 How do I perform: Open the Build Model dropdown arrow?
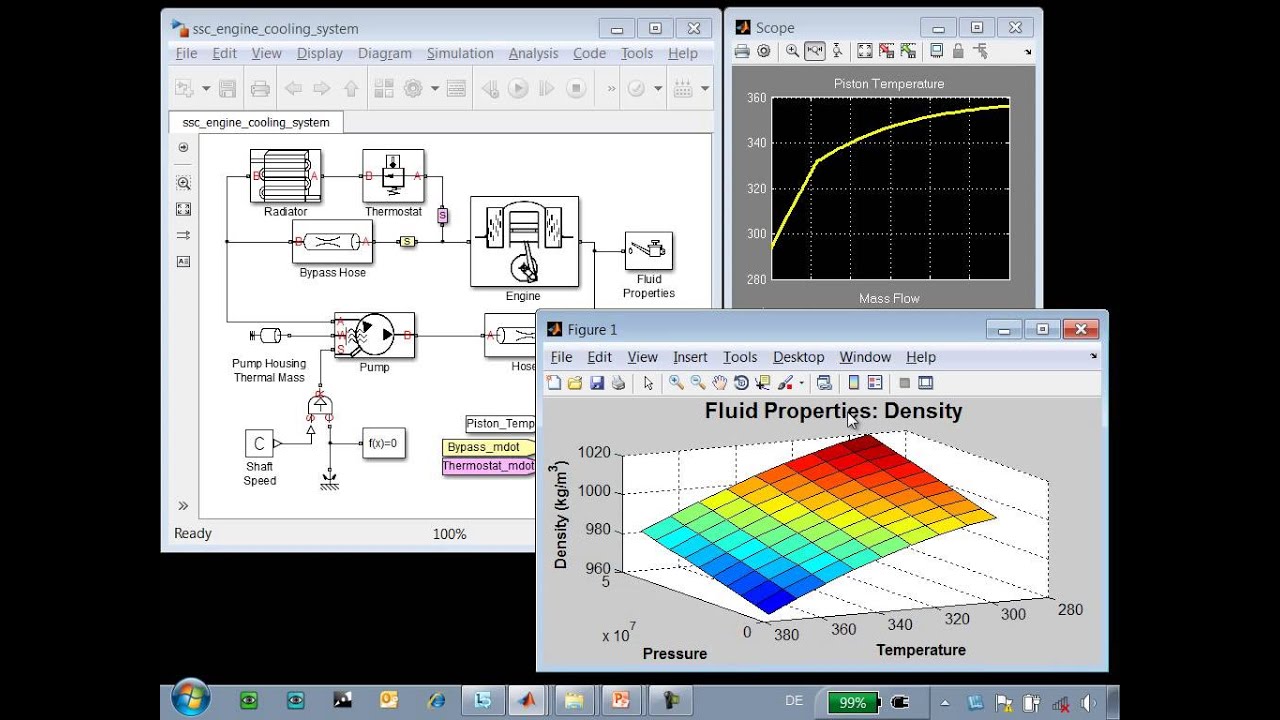pos(705,89)
